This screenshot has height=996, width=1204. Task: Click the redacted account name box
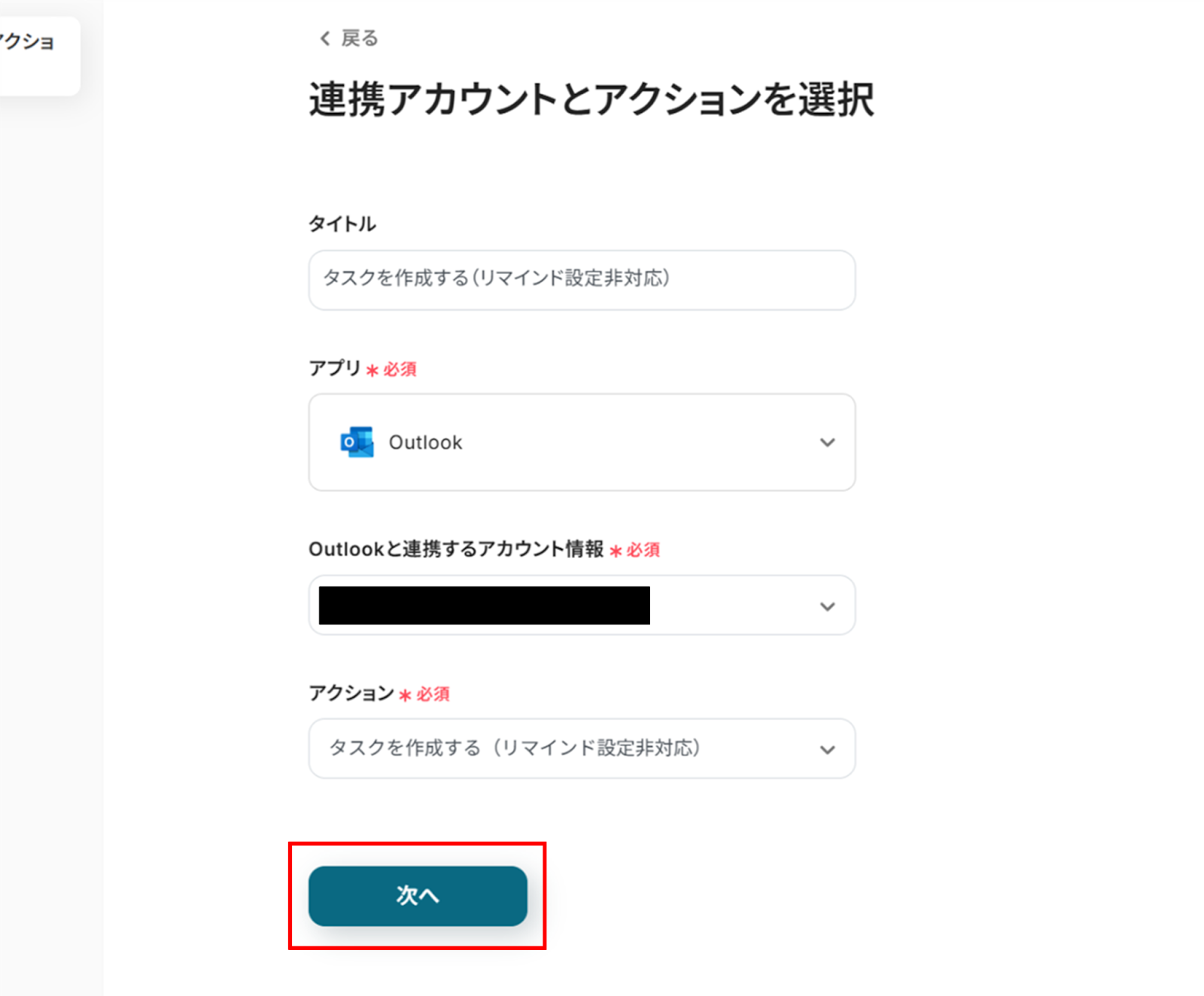[x=485, y=606]
